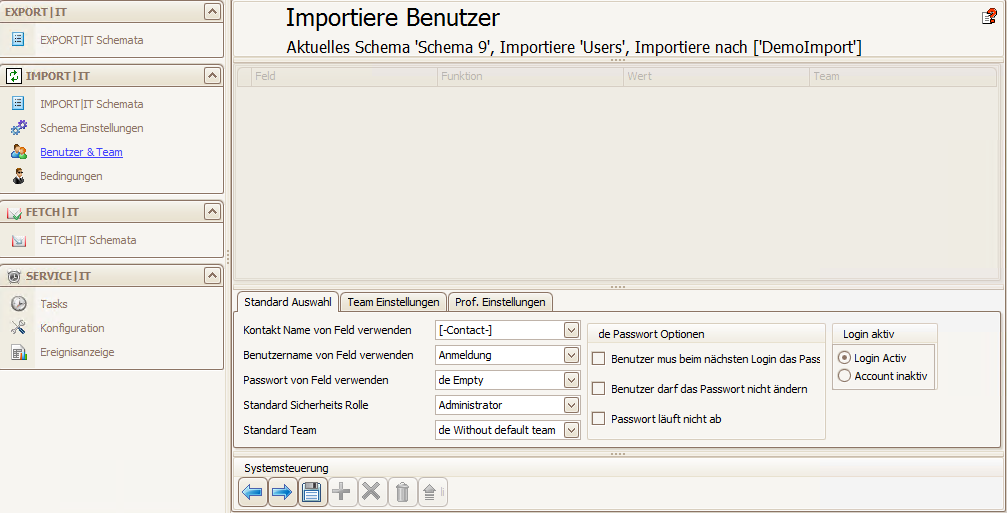Open the Kontakt Name field dropdown
Screen dimensions: 1007x513
pos(571,330)
